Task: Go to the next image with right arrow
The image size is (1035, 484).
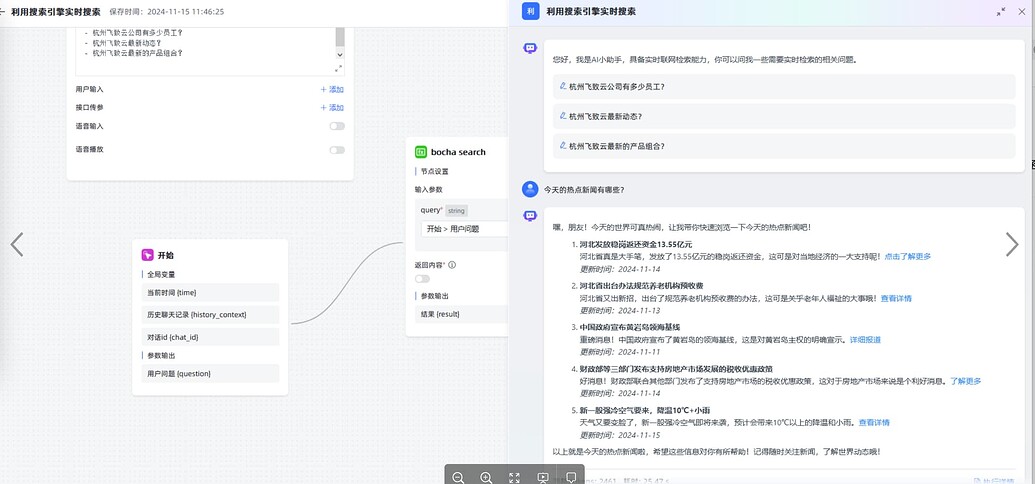Action: pyautogui.click(x=1012, y=244)
